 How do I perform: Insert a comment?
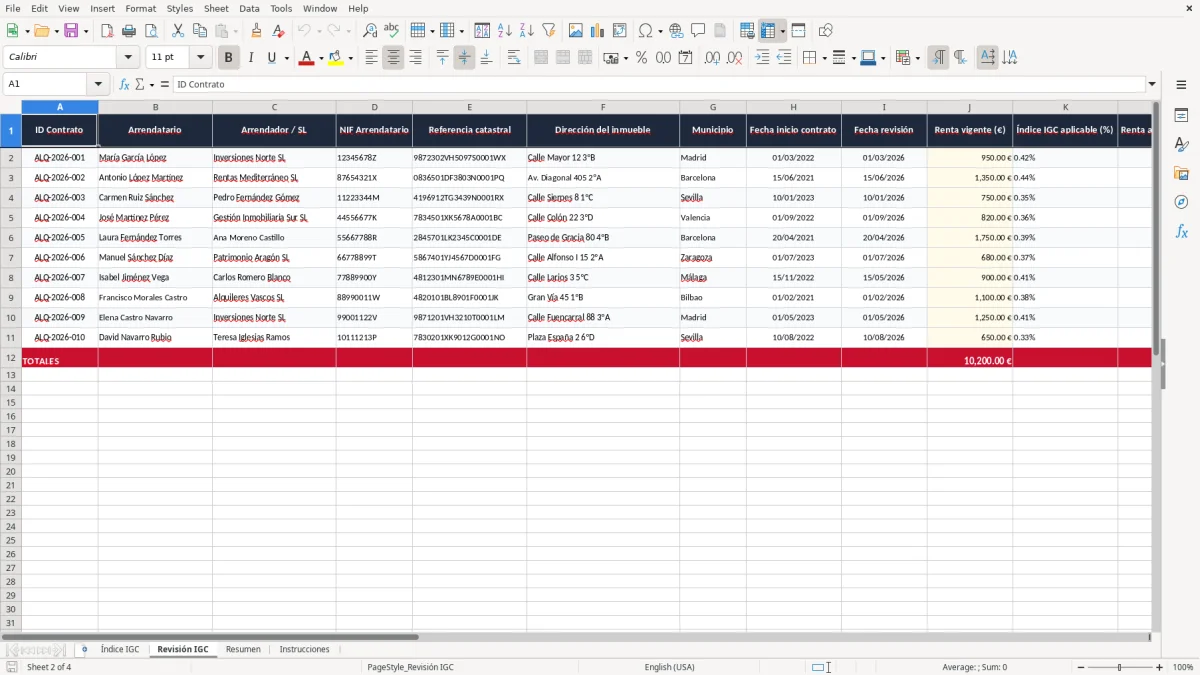(x=698, y=31)
